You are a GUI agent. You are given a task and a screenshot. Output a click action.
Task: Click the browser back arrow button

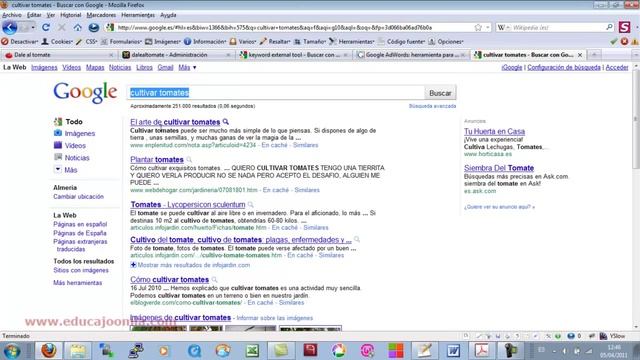click(10, 27)
